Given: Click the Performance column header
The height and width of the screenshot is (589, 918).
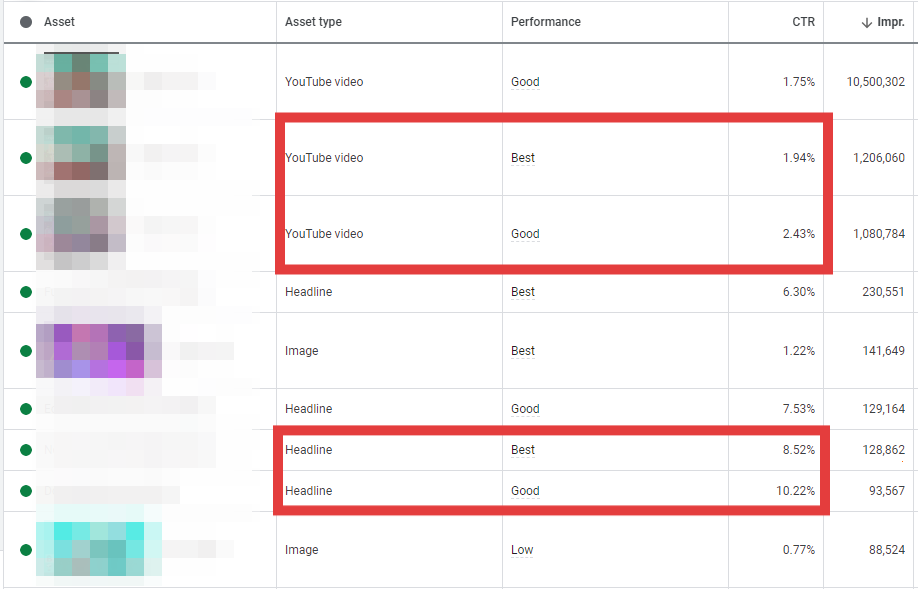Looking at the screenshot, I should tap(546, 22).
